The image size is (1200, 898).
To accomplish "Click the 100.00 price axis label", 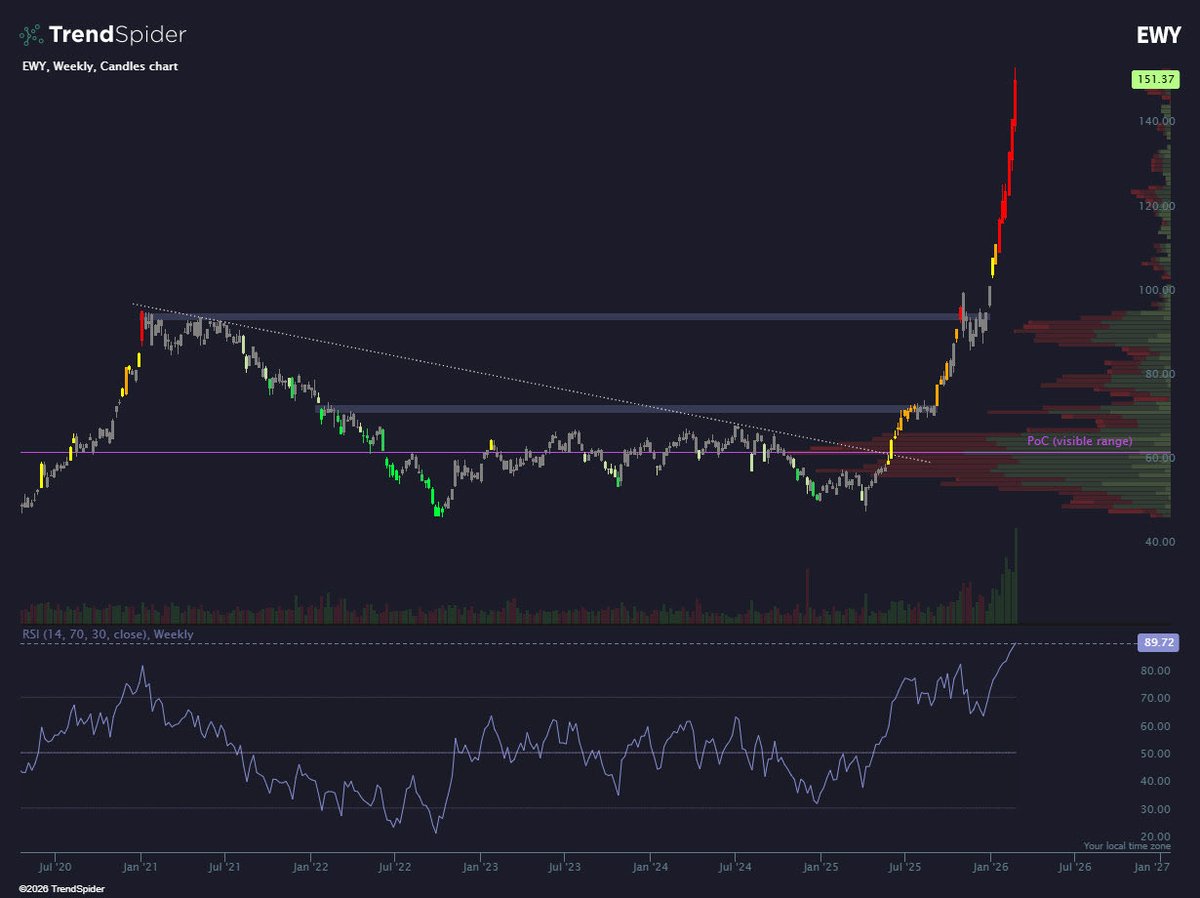I will (x=1158, y=290).
